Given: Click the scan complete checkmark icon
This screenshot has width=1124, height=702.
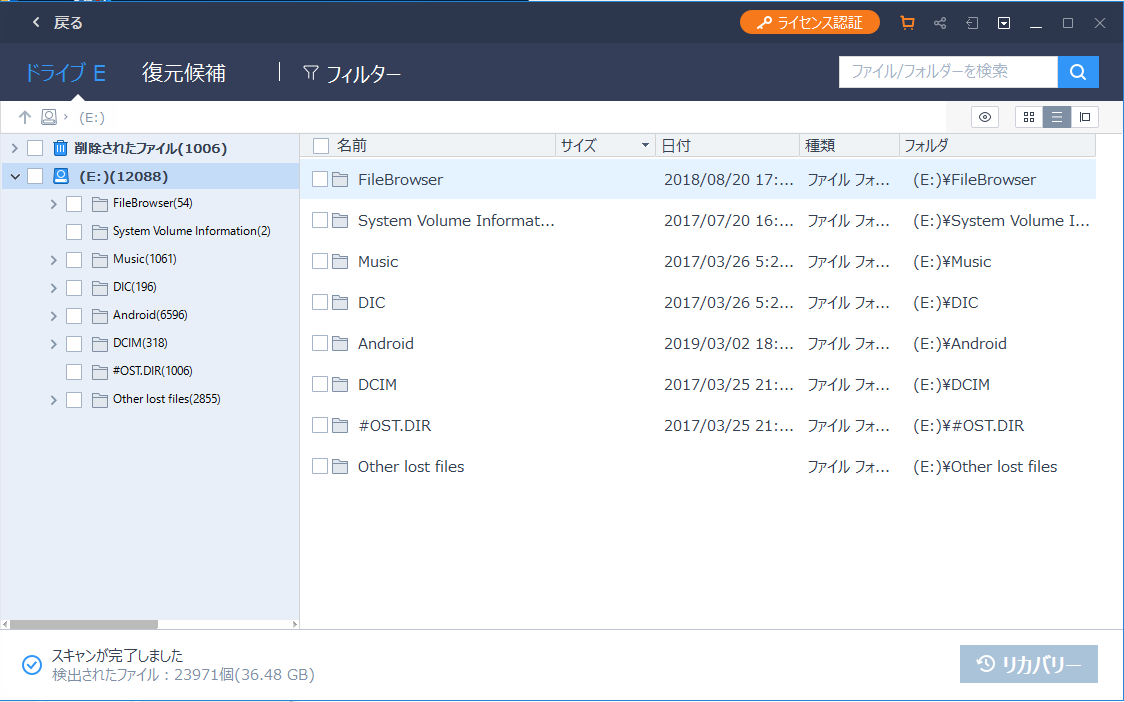Looking at the screenshot, I should (32, 665).
